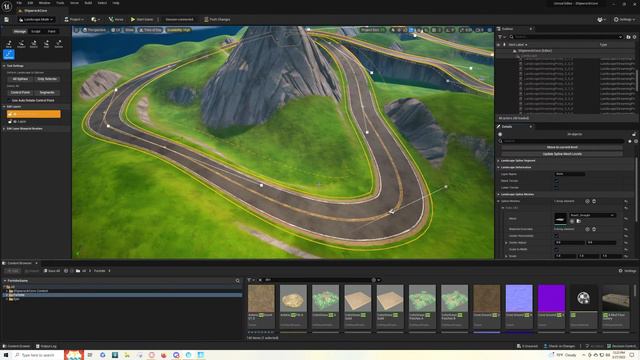Open the Window menu

[x=44, y=3]
